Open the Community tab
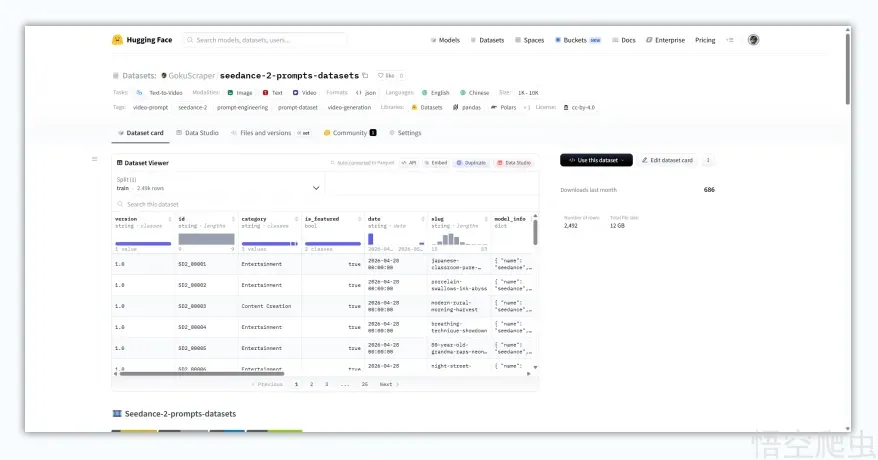This screenshot has width=878, height=460. click(x=350, y=133)
